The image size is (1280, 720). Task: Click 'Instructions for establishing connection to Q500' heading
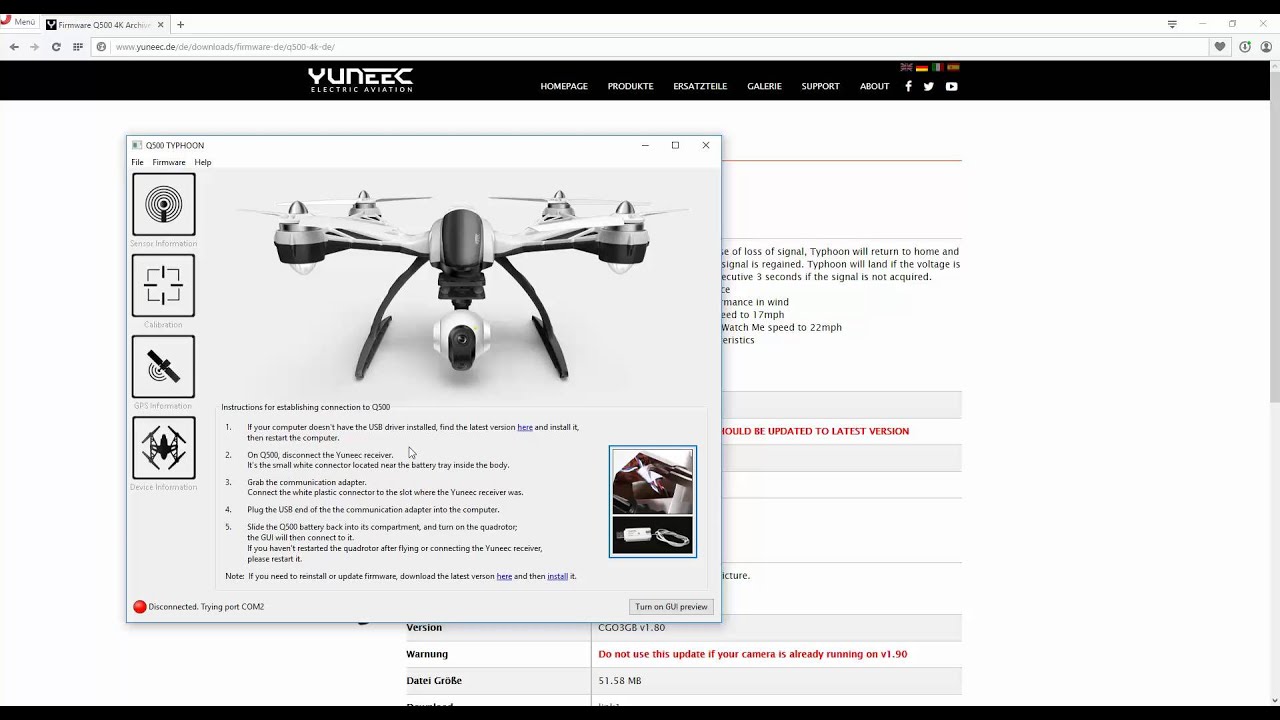pyautogui.click(x=305, y=407)
